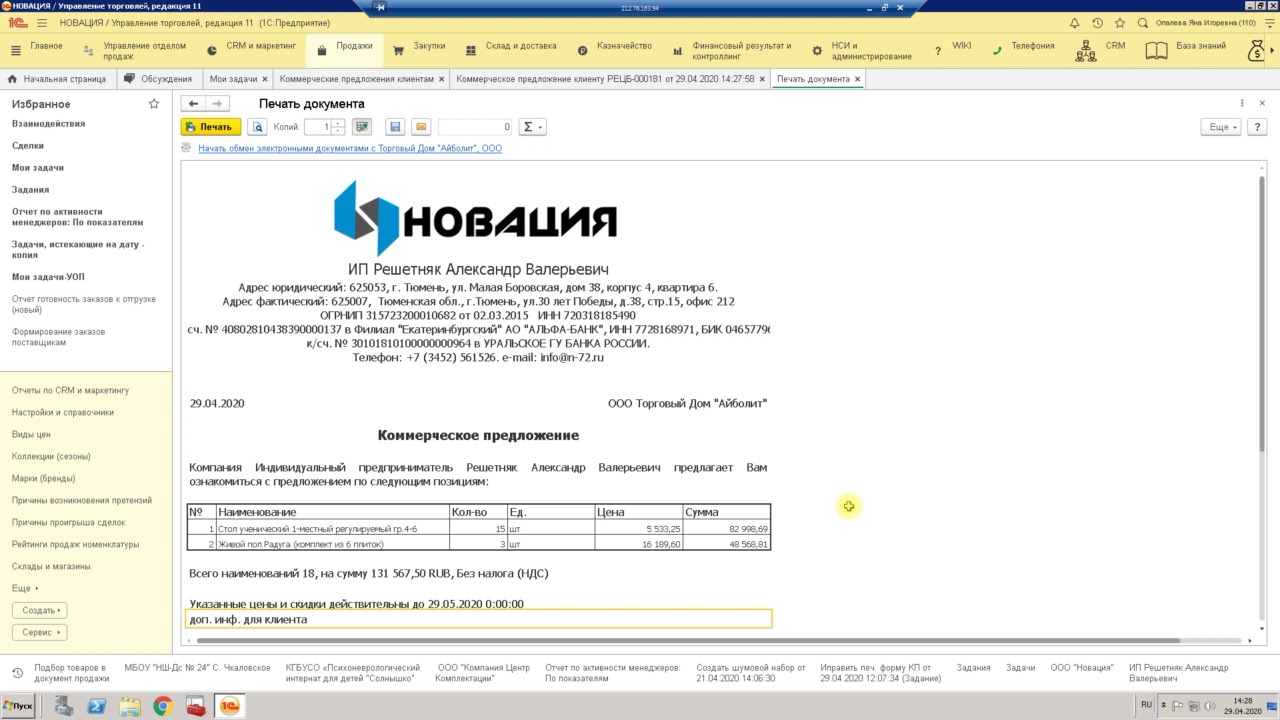Viewport: 1280px width, 720px height.
Task: Send document by email envelope icon
Action: [421, 127]
